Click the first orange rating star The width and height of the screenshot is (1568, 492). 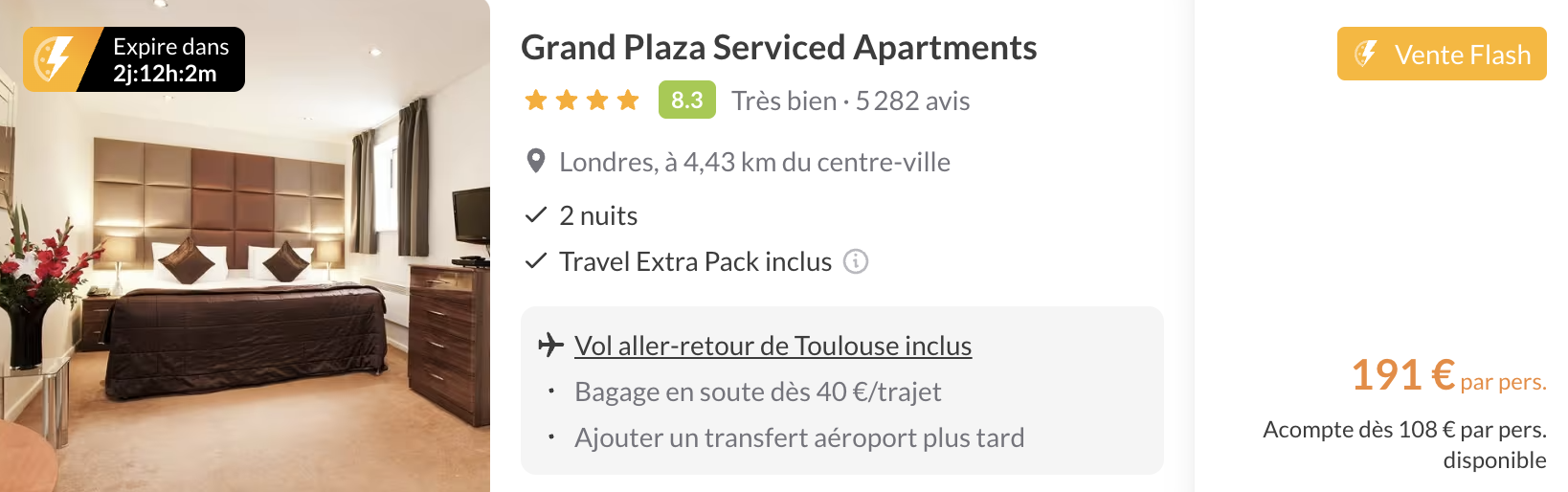(x=536, y=100)
